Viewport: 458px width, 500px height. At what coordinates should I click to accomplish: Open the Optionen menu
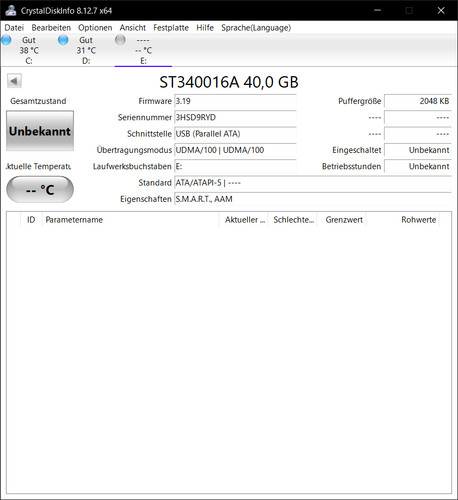pyautogui.click(x=95, y=28)
